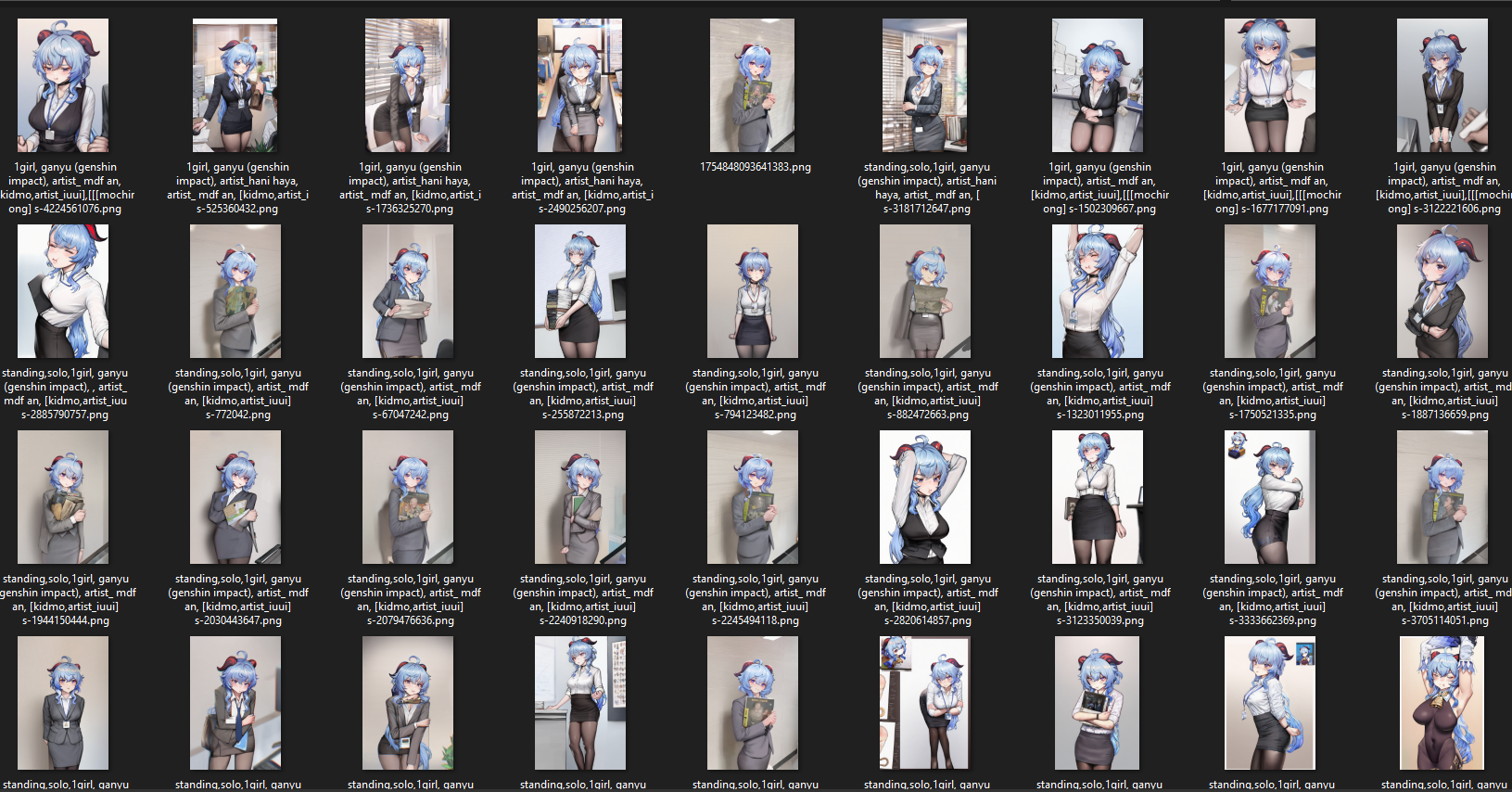Select thumbnail of file s-3333662369.png
The width and height of the screenshot is (1512, 792).
(1270, 497)
